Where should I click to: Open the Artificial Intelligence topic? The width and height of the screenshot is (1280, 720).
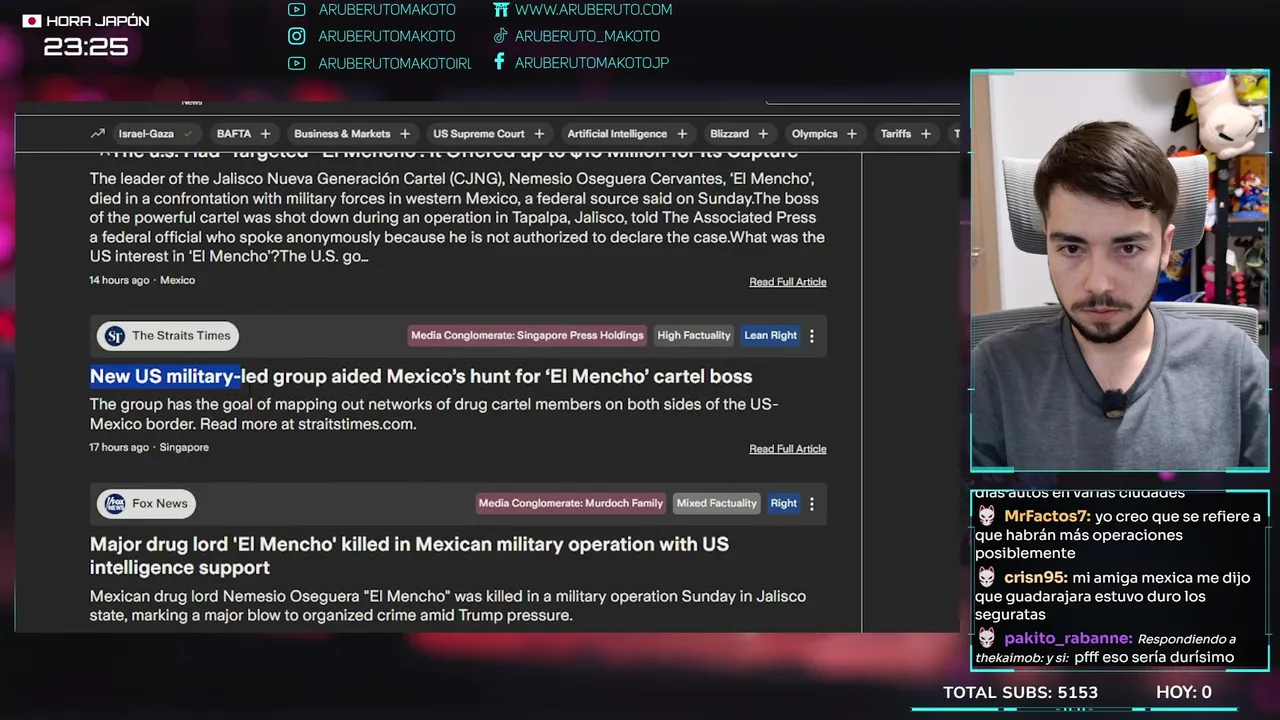617,134
